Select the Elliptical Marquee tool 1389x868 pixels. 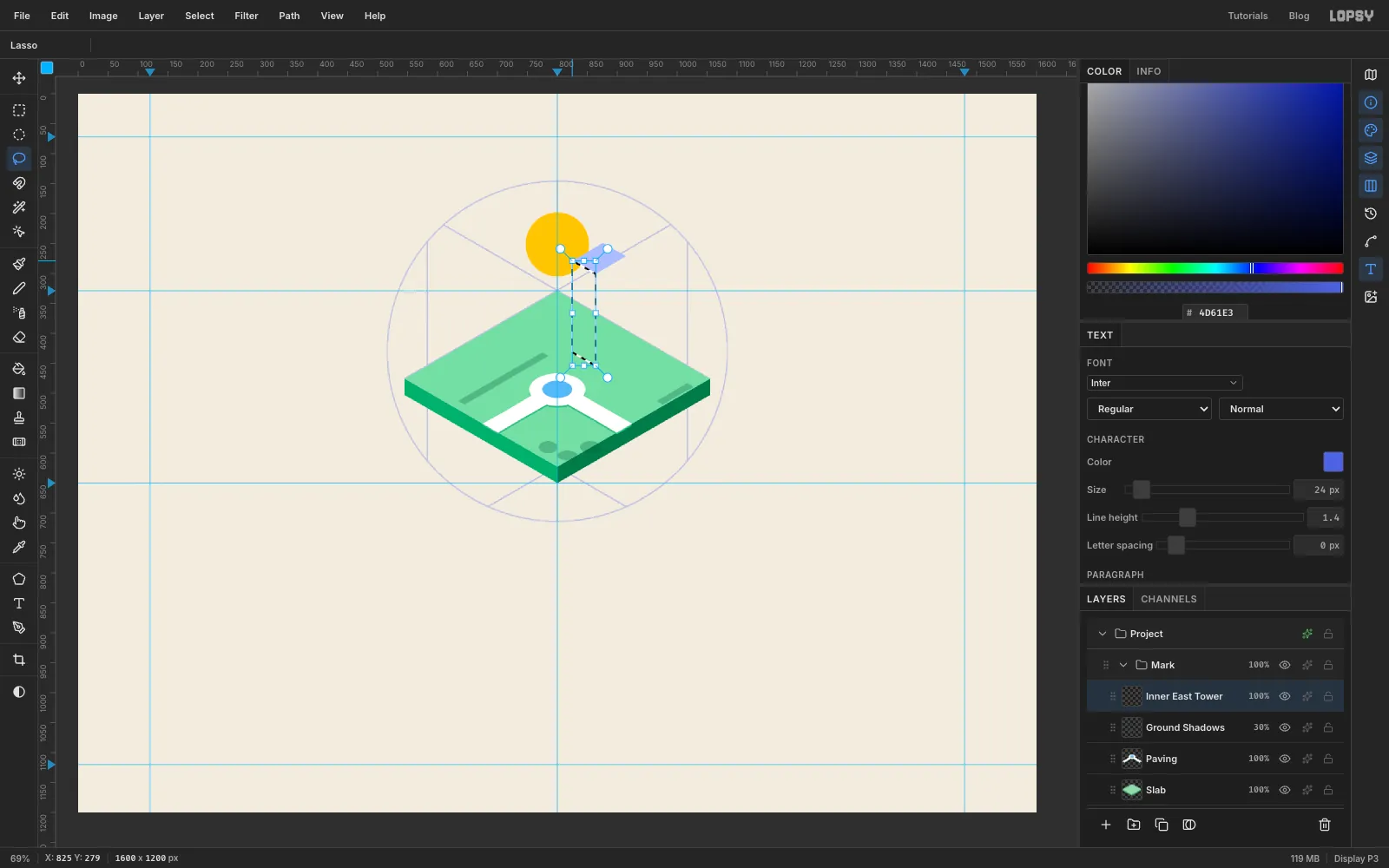pos(19,135)
